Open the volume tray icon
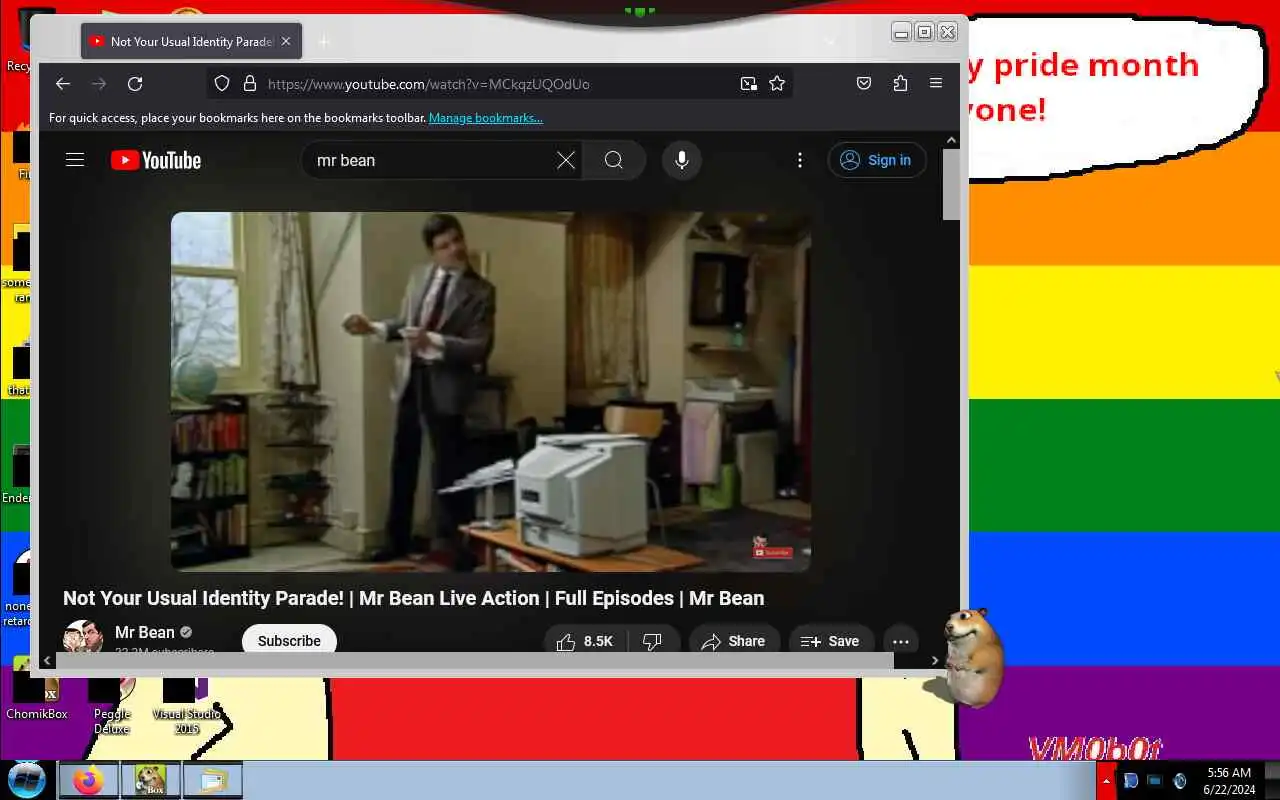 [x=1180, y=780]
